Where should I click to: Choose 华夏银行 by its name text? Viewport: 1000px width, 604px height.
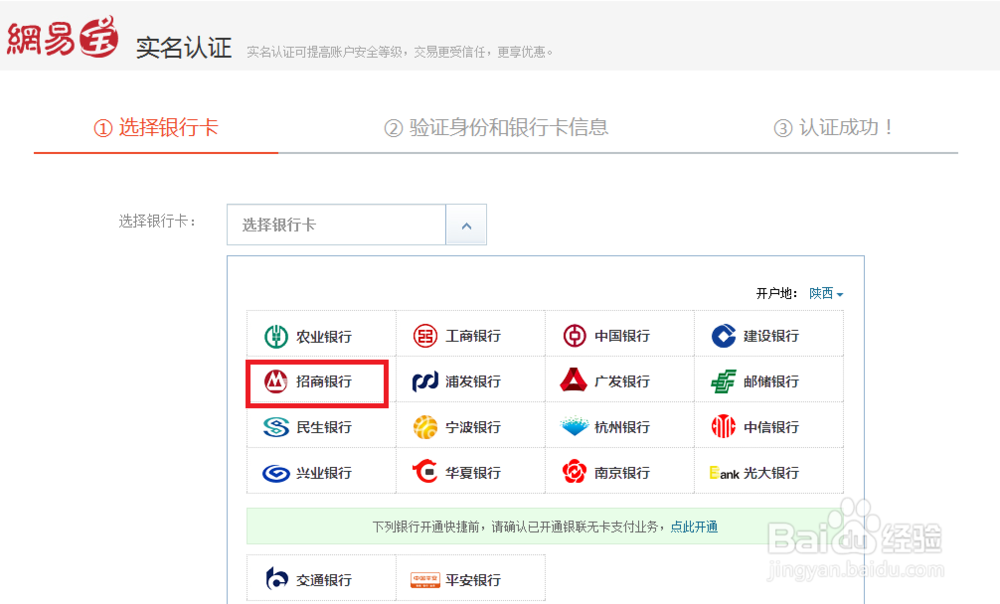click(x=473, y=473)
